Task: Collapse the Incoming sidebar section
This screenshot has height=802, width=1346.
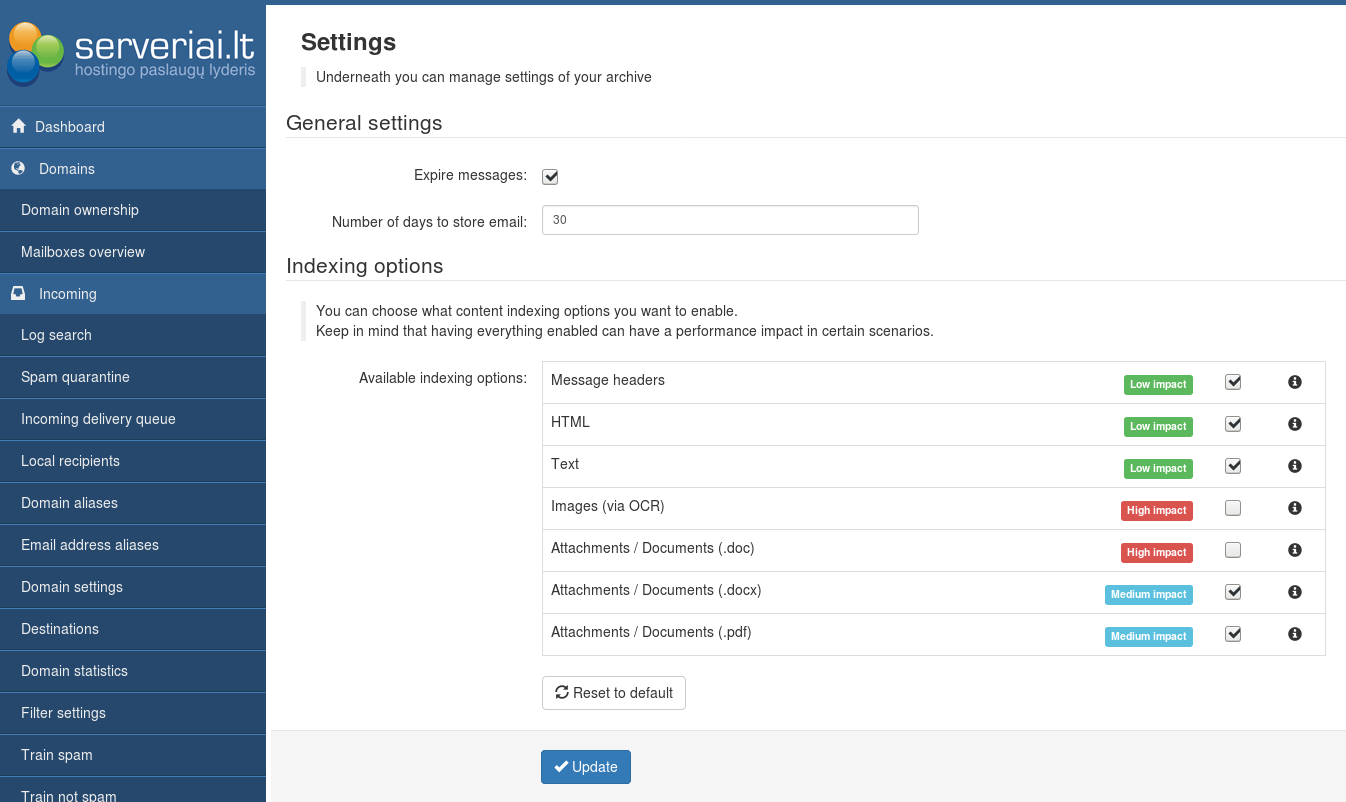Action: (x=67, y=294)
